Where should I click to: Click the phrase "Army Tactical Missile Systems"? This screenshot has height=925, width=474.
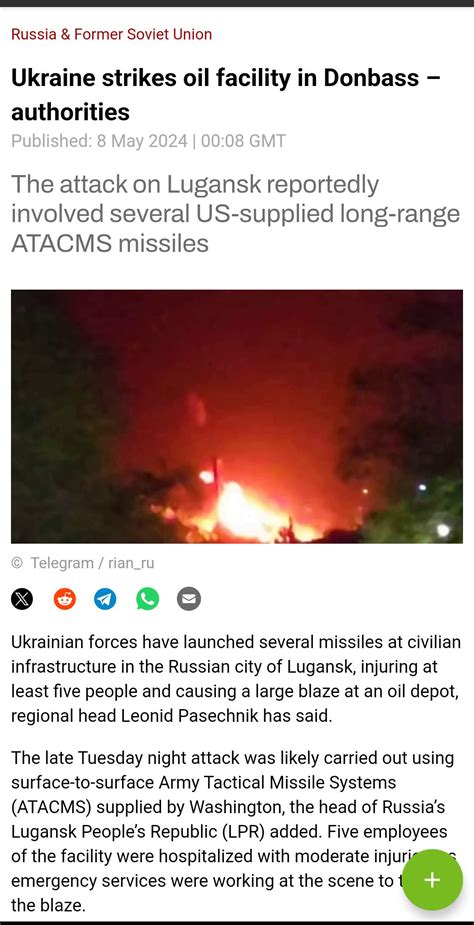click(x=277, y=782)
